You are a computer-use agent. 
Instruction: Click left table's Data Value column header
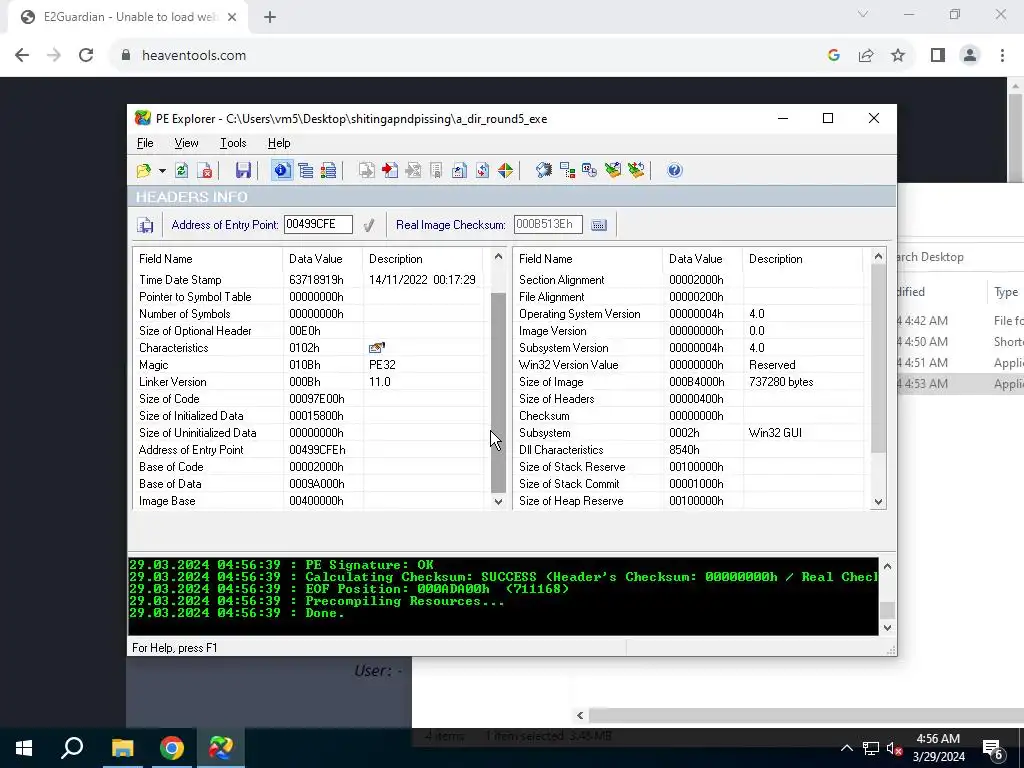[x=323, y=259]
